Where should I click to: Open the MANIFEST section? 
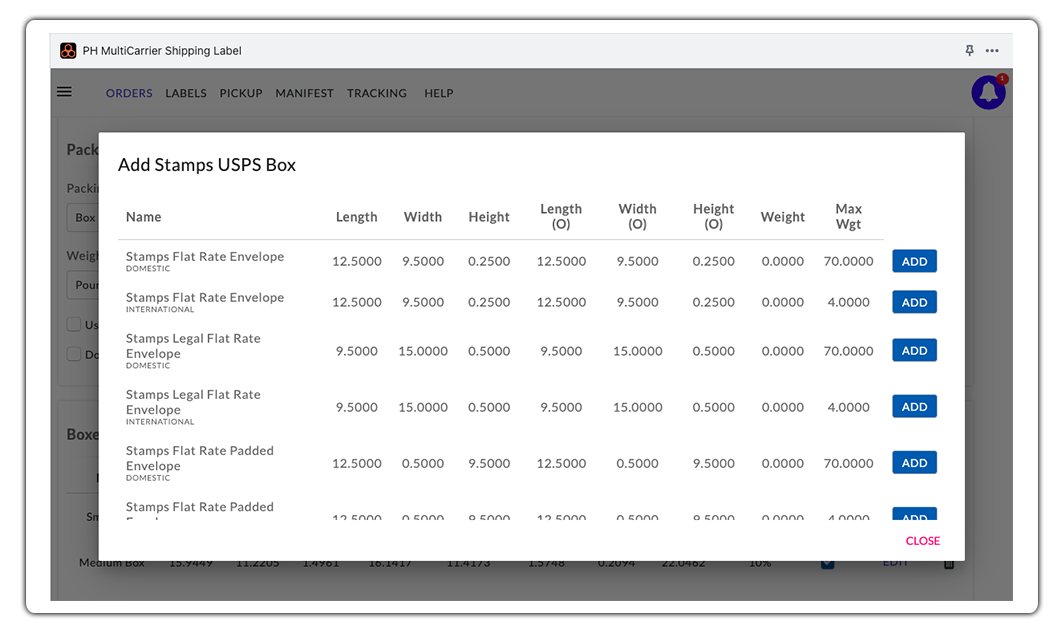point(304,93)
